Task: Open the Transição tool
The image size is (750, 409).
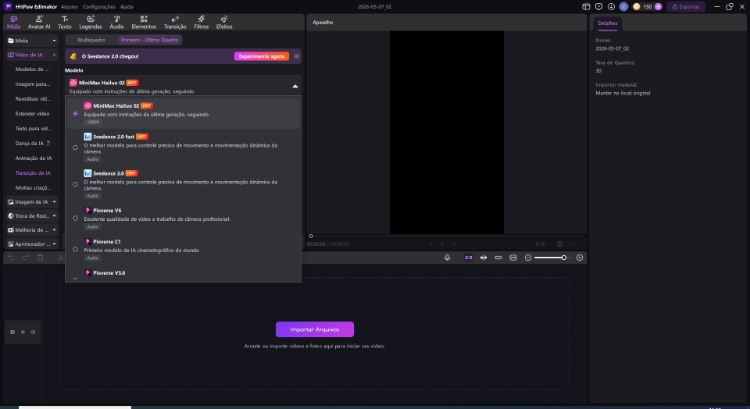Action: pos(175,22)
